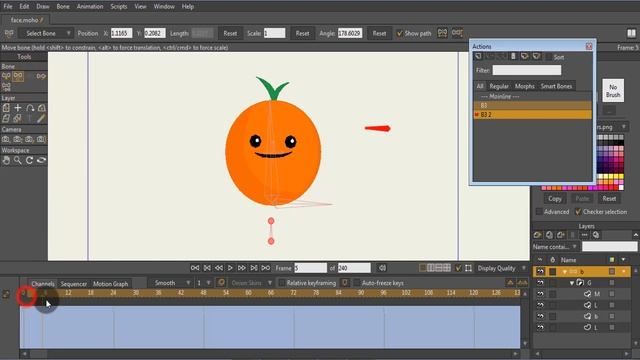640x360 pixels.
Task: Select the Rotate Workspace tool
Action: (x=29, y=160)
